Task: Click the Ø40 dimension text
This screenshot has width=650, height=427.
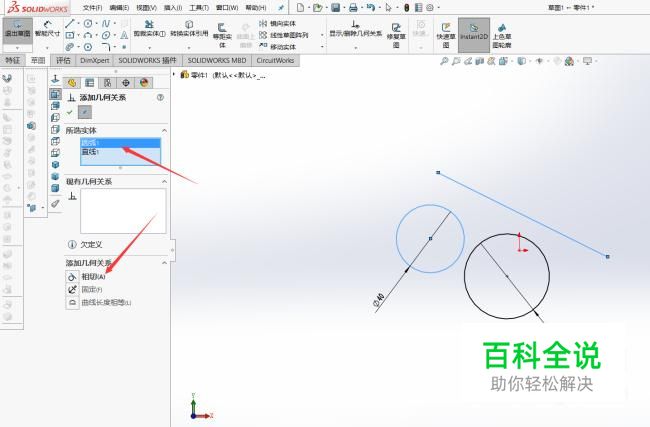Action: [x=379, y=299]
